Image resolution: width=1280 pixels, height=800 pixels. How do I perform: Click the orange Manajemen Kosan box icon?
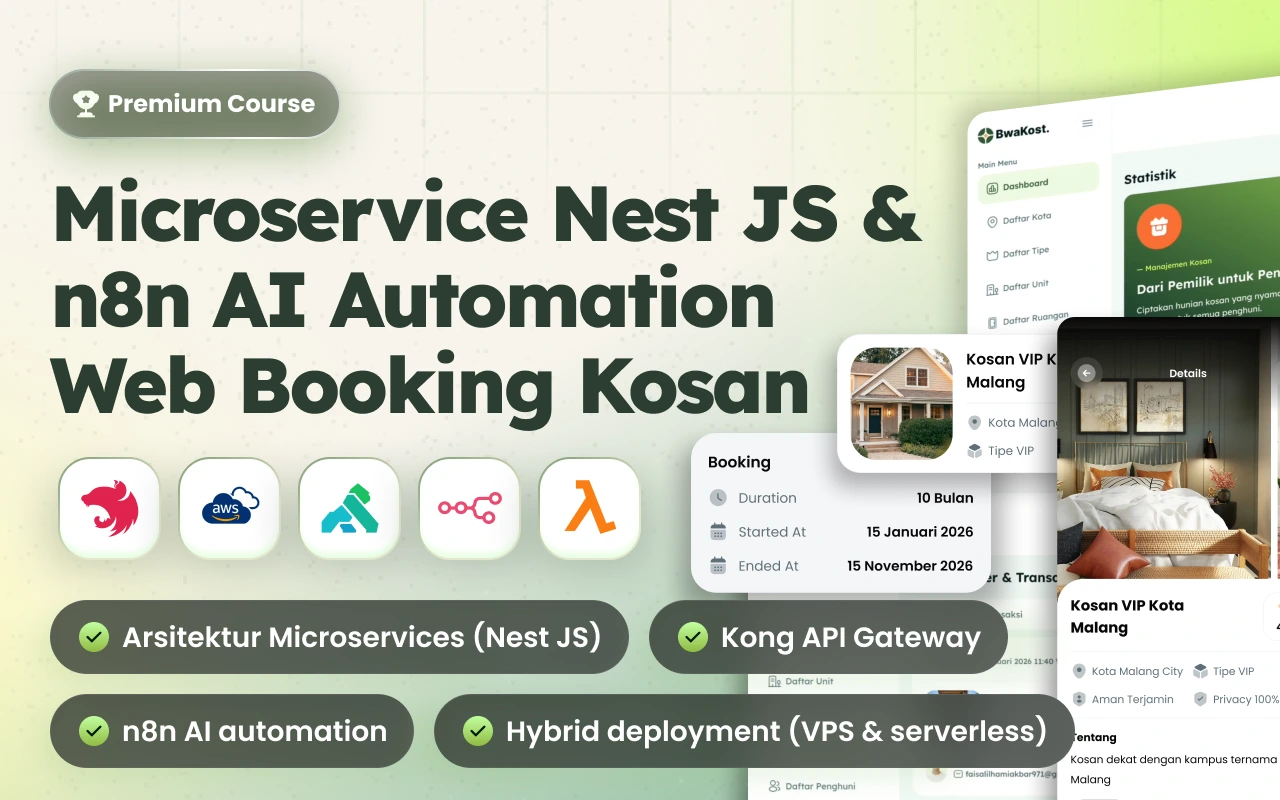(1157, 226)
